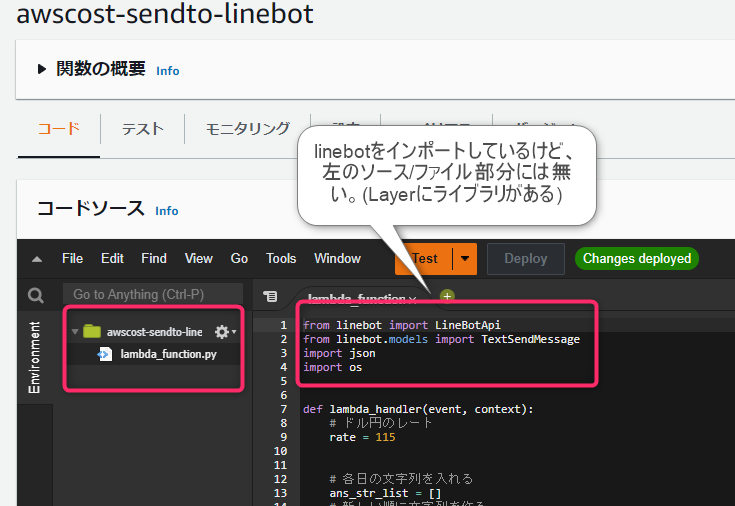
Task: Switch to the コード tab
Action: pyautogui.click(x=59, y=128)
